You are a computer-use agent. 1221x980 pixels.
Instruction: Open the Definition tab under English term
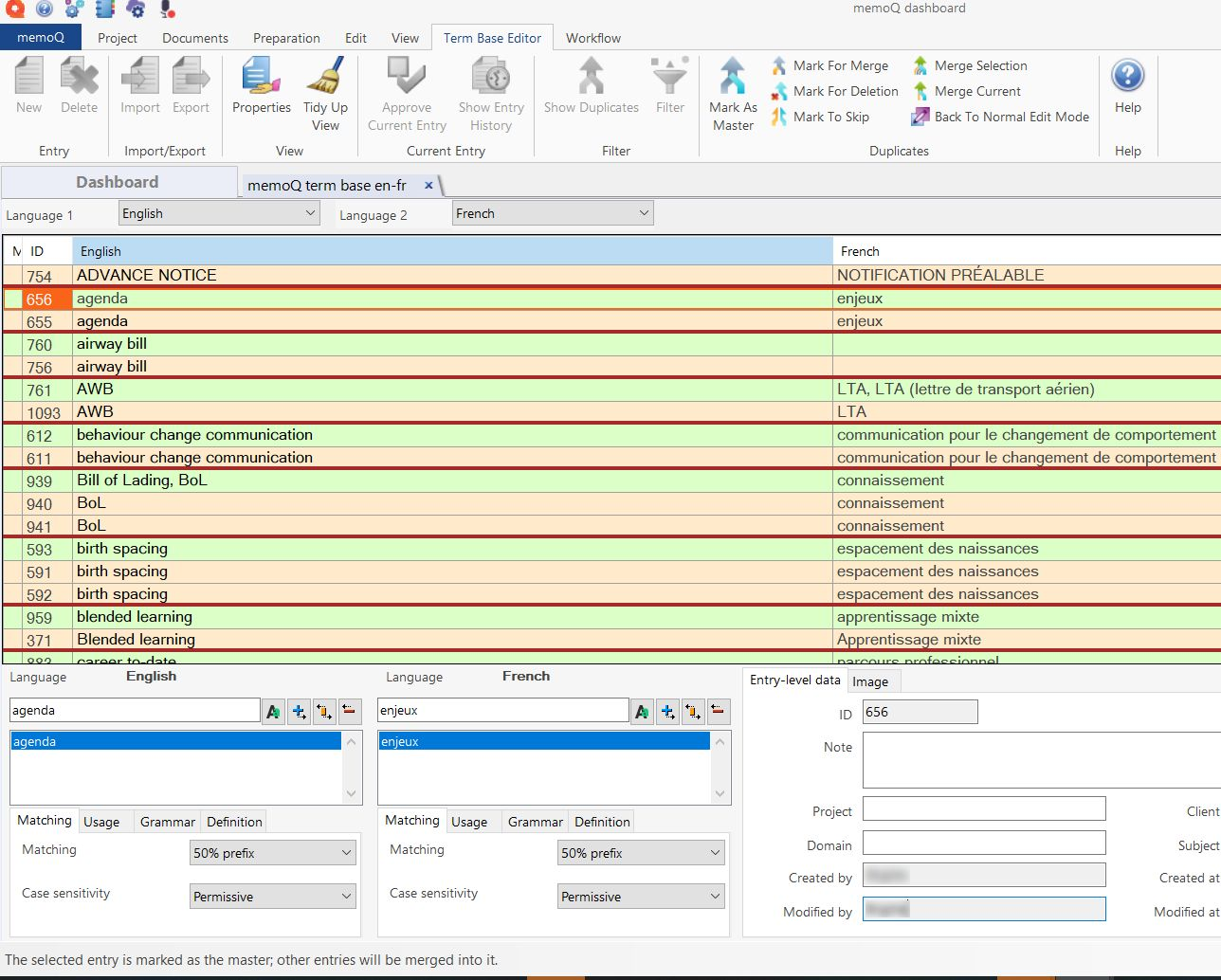(x=234, y=822)
